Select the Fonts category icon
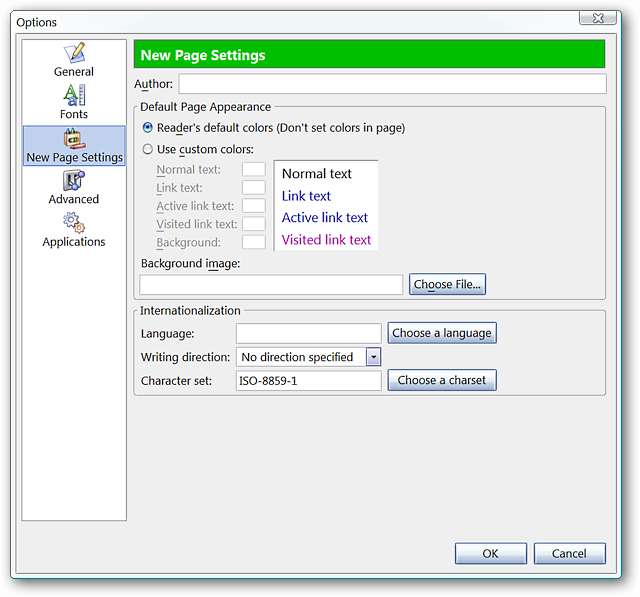 [74, 95]
